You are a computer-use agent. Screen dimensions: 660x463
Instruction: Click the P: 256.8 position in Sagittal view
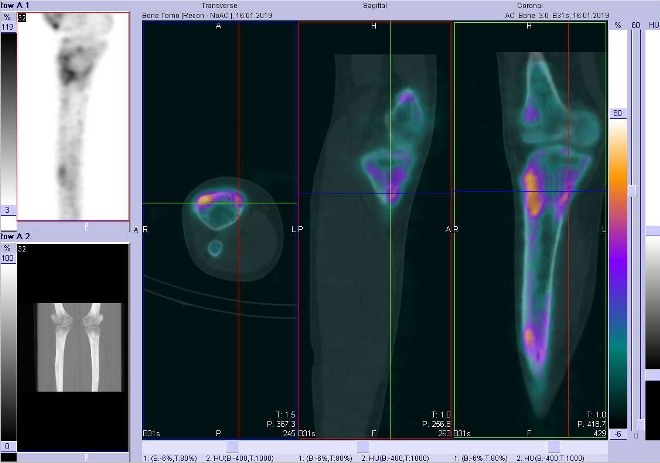(x=436, y=424)
